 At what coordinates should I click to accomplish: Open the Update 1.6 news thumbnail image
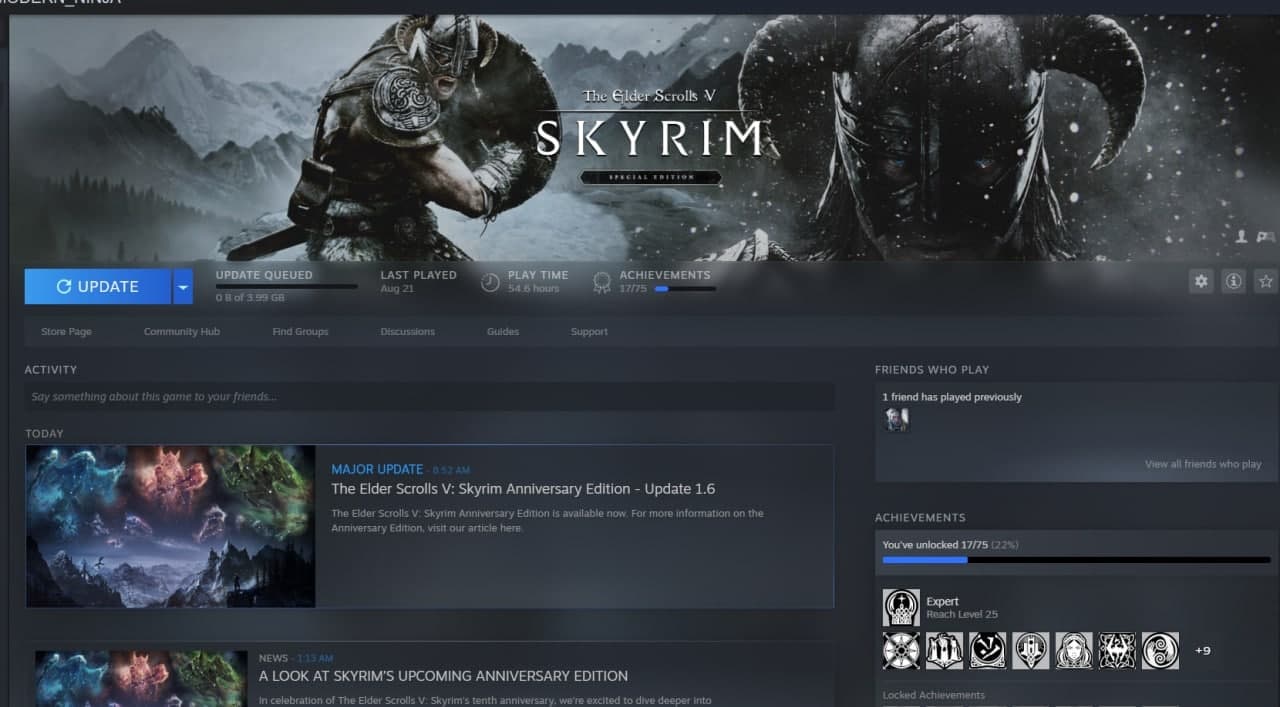[171, 526]
